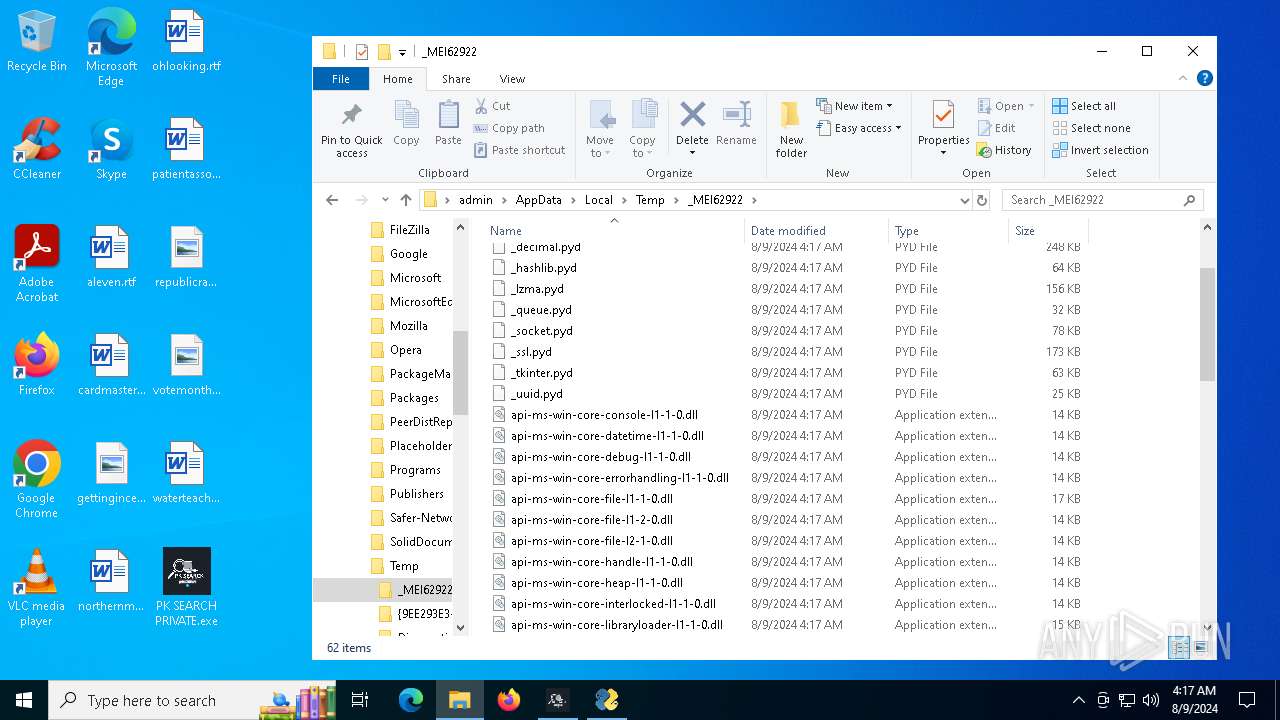Click the Delete red X icon
1280x720 pixels.
coord(692,114)
